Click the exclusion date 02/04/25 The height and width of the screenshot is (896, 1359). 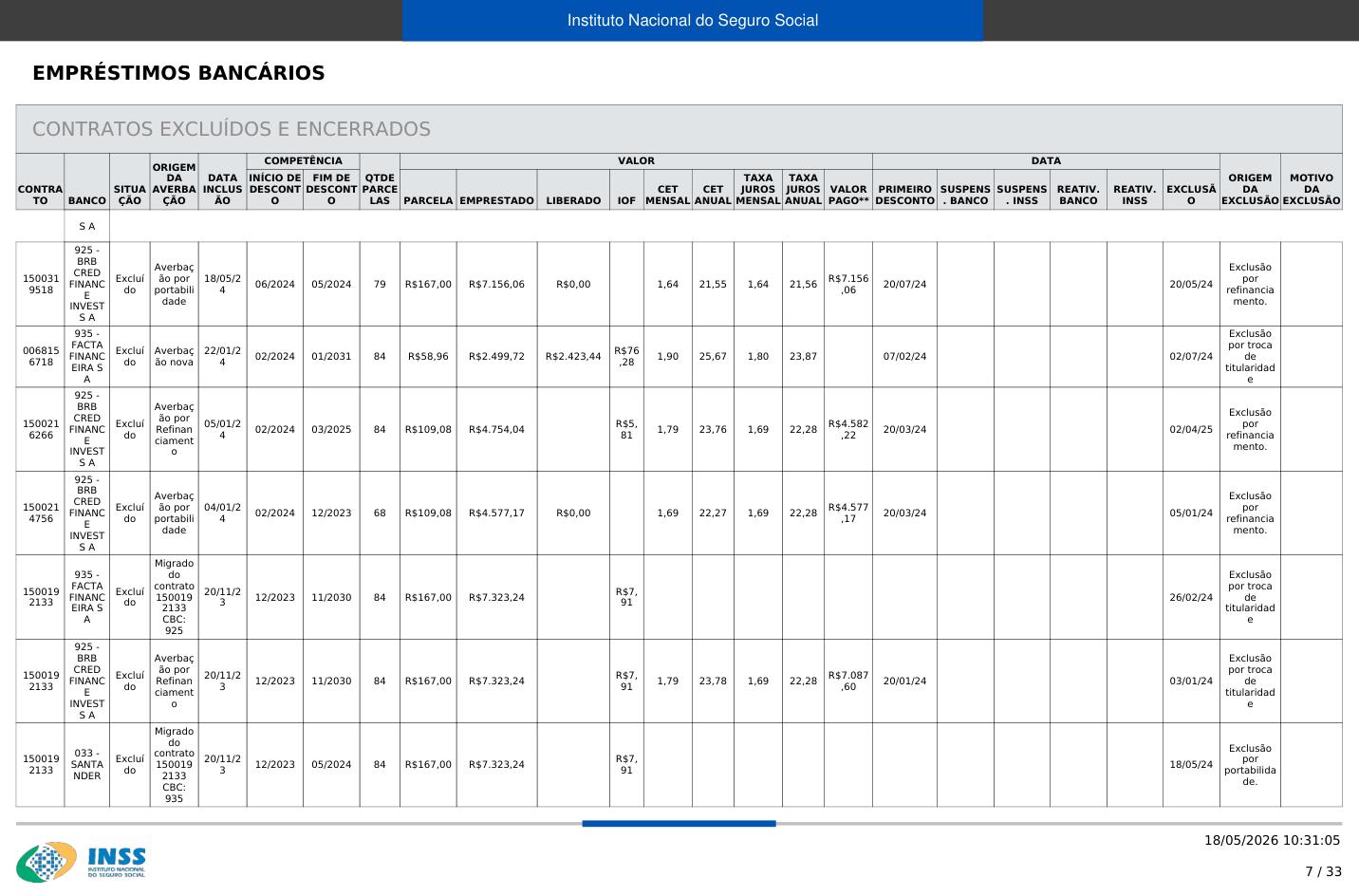click(x=1191, y=429)
